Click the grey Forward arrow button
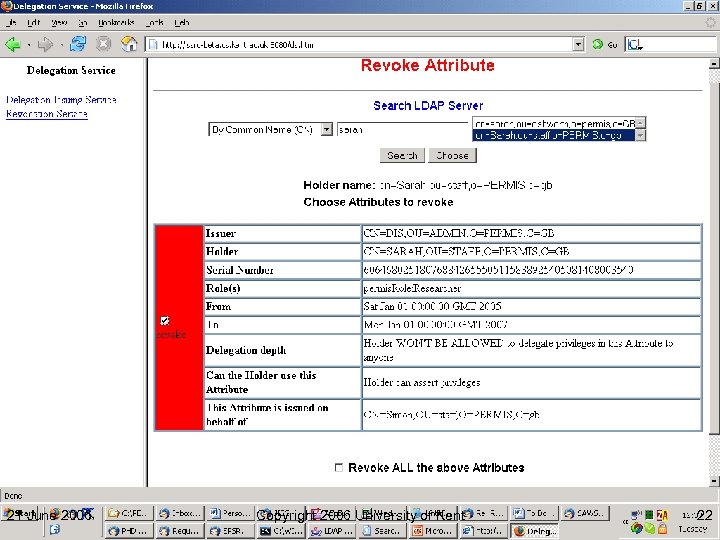The height and width of the screenshot is (540, 720). (x=45, y=45)
